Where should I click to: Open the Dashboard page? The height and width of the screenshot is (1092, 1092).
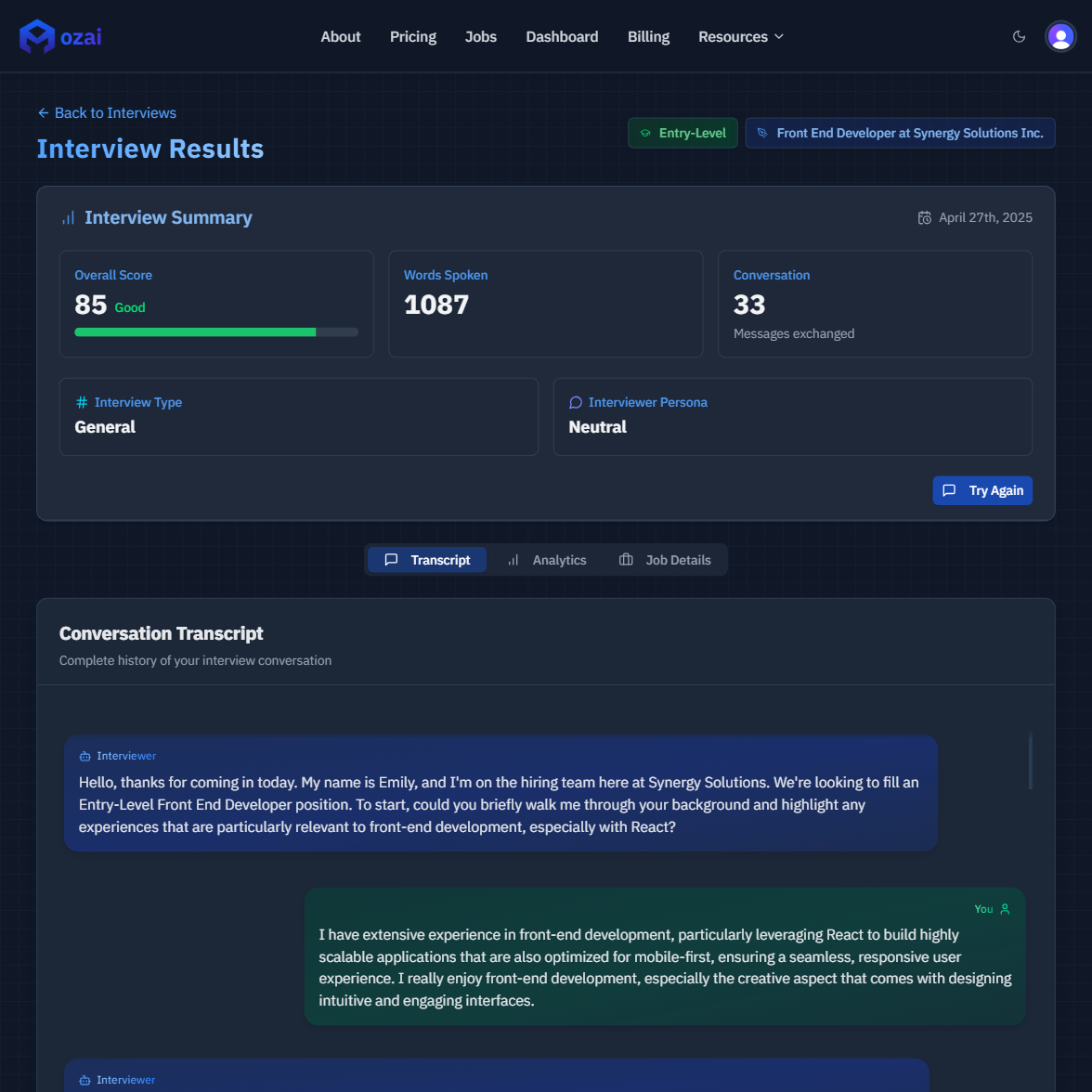click(x=562, y=37)
